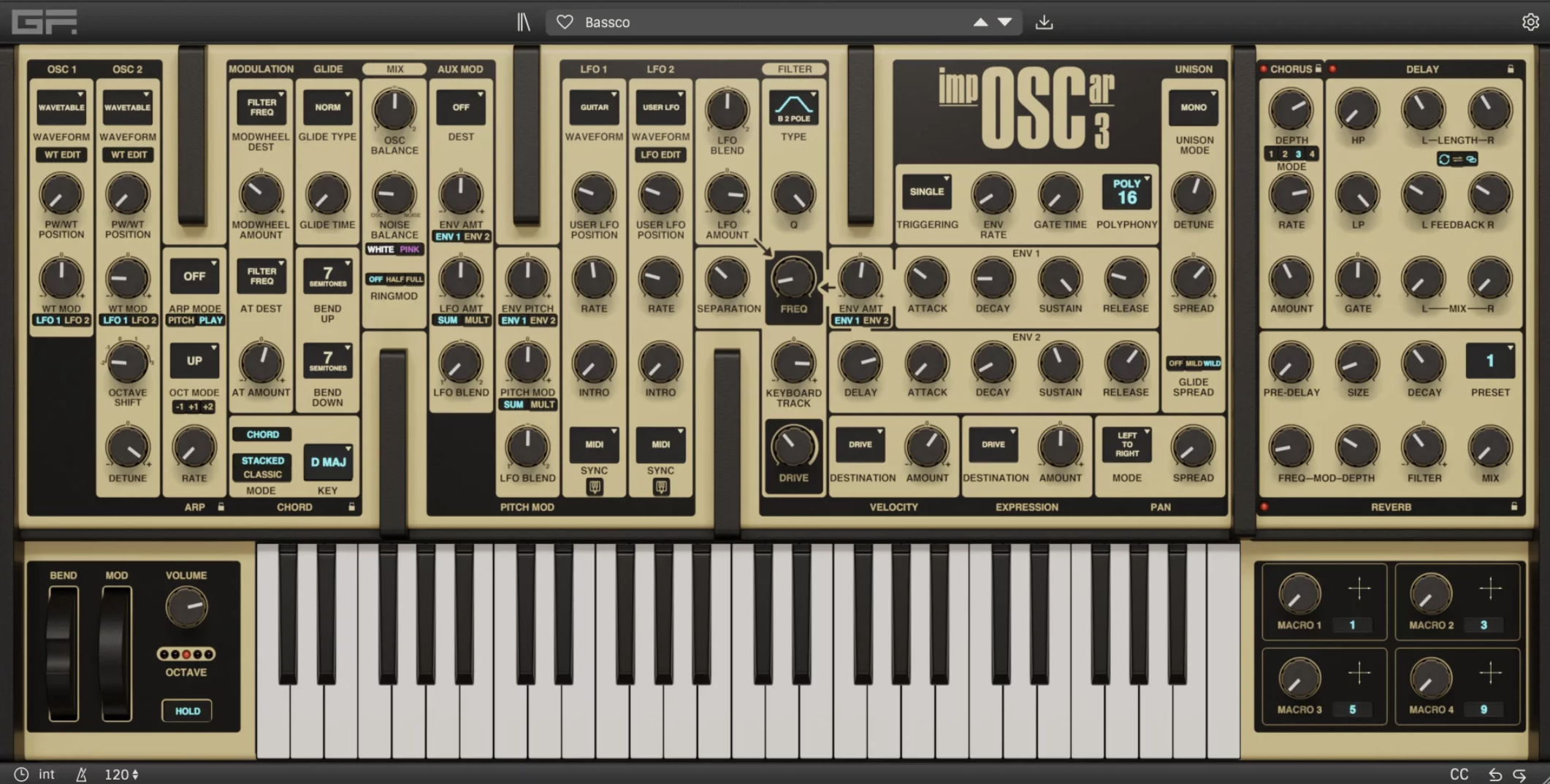Viewport: 1550px width, 784px height.
Task: Open the preset library browser
Action: coord(523,22)
